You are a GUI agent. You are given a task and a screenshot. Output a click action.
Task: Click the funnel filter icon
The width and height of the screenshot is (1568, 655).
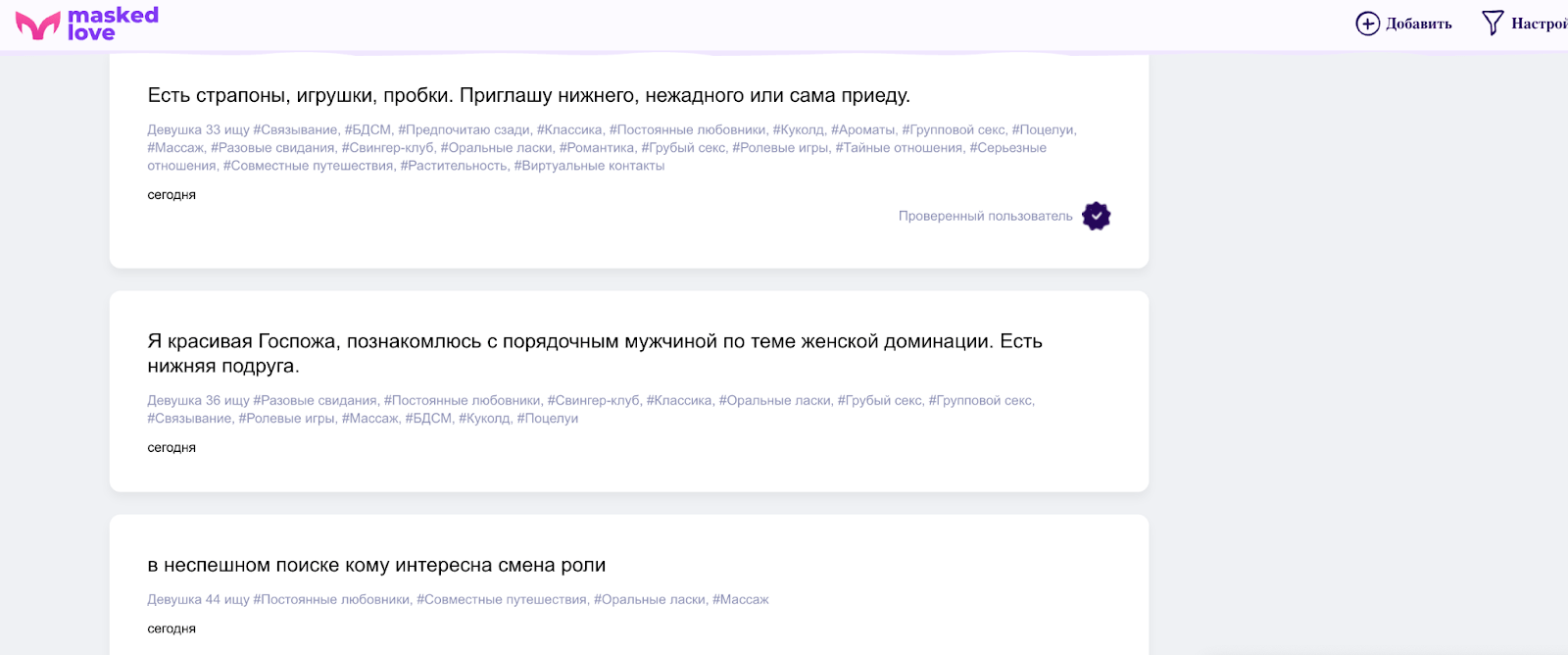(1492, 24)
